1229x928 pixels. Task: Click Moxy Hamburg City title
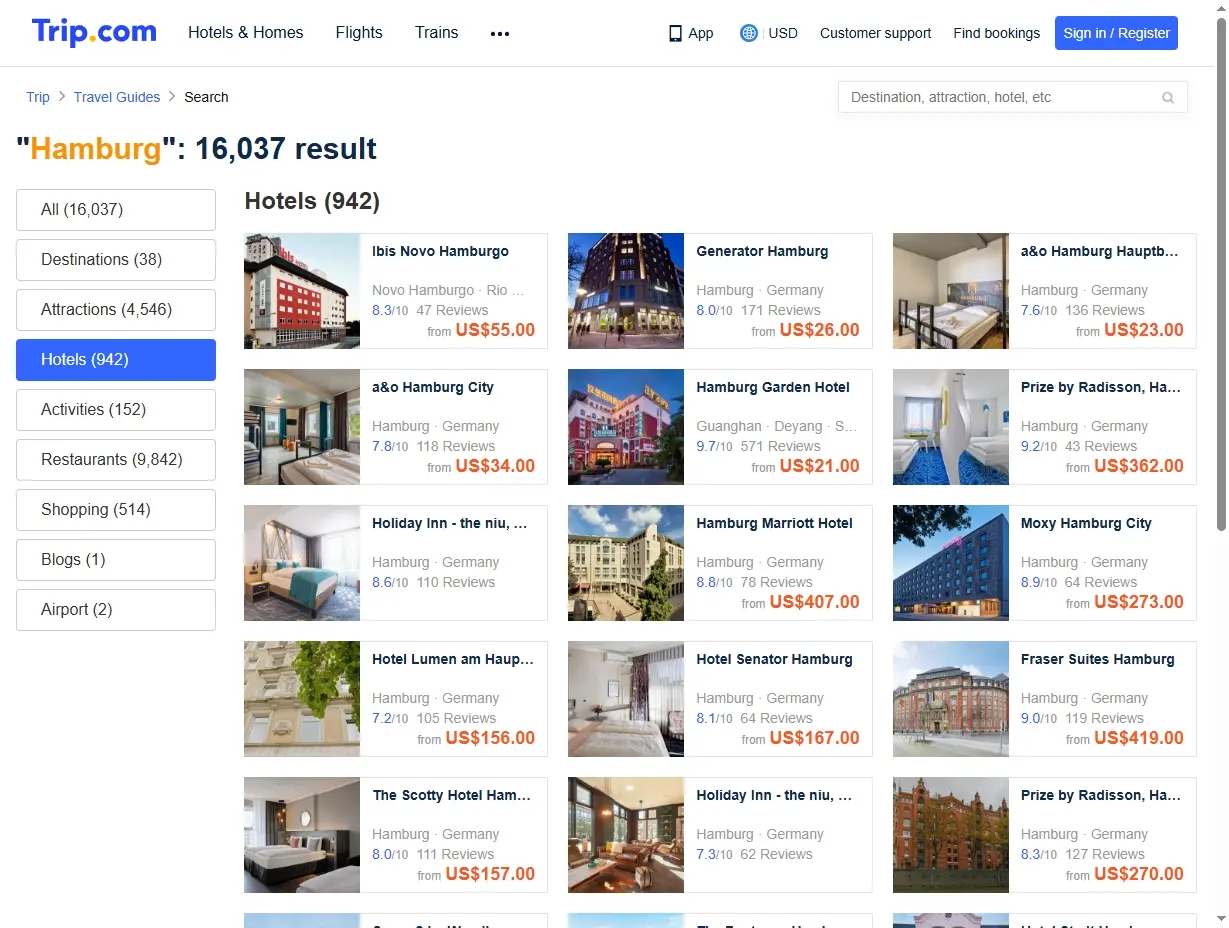pyautogui.click(x=1086, y=524)
